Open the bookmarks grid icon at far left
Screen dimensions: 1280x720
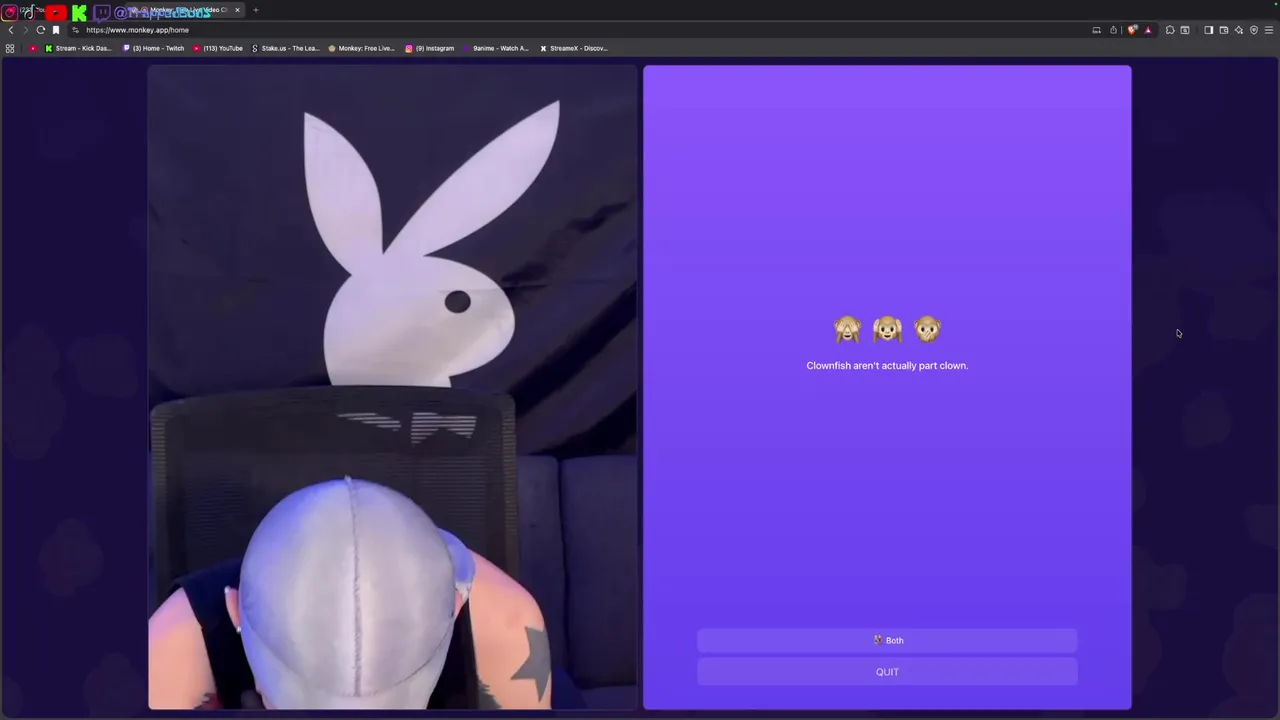pyautogui.click(x=10, y=48)
